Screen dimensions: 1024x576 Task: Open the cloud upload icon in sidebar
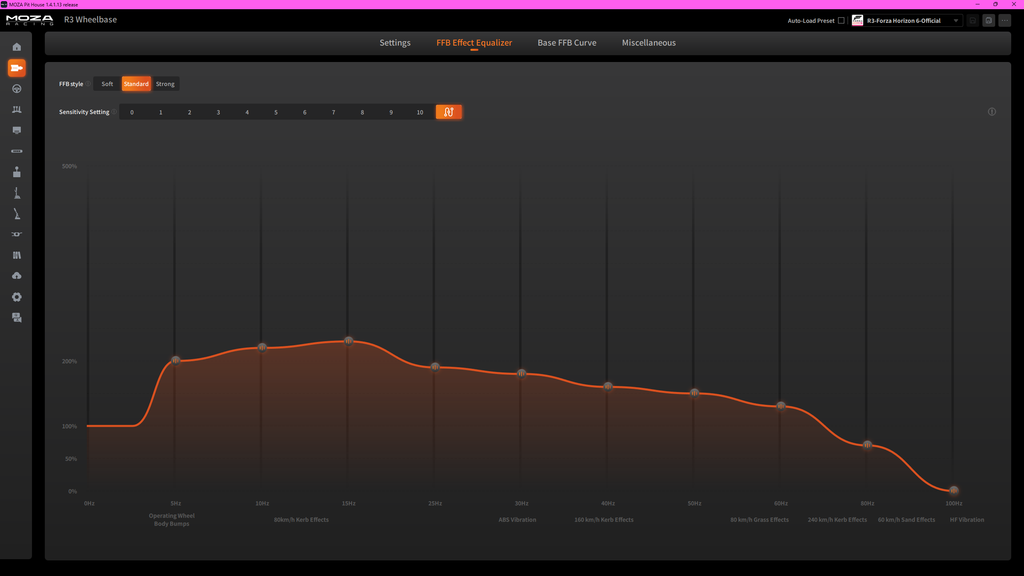17,276
